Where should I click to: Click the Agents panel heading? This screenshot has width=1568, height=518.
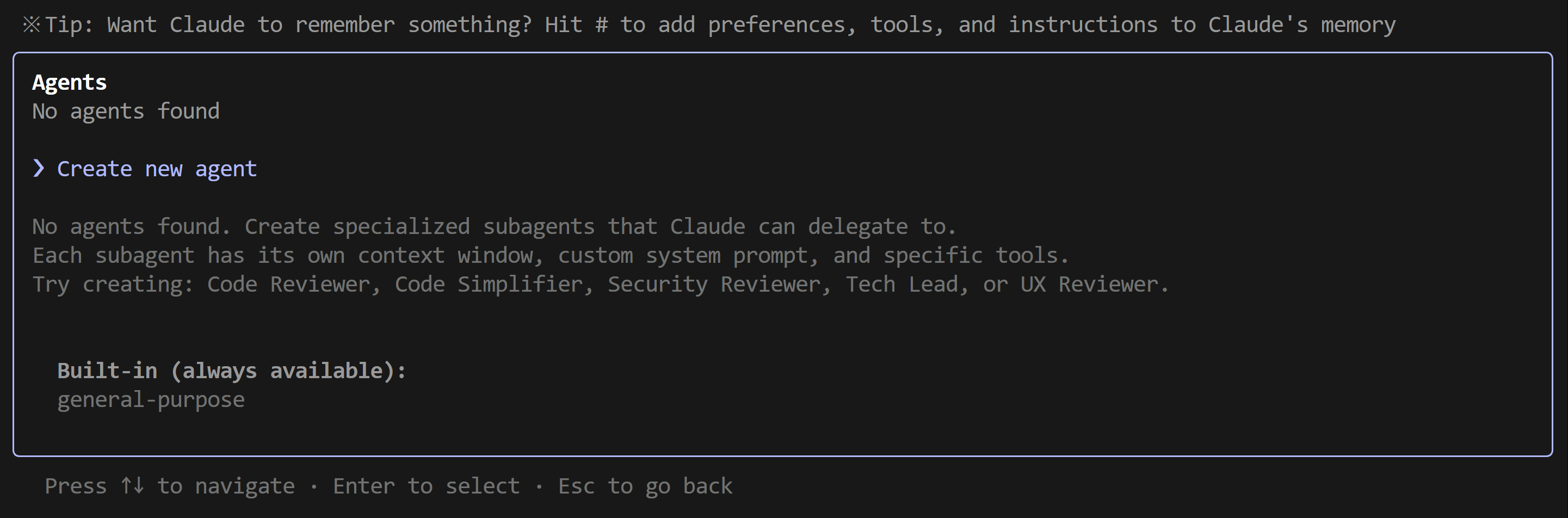(x=70, y=82)
